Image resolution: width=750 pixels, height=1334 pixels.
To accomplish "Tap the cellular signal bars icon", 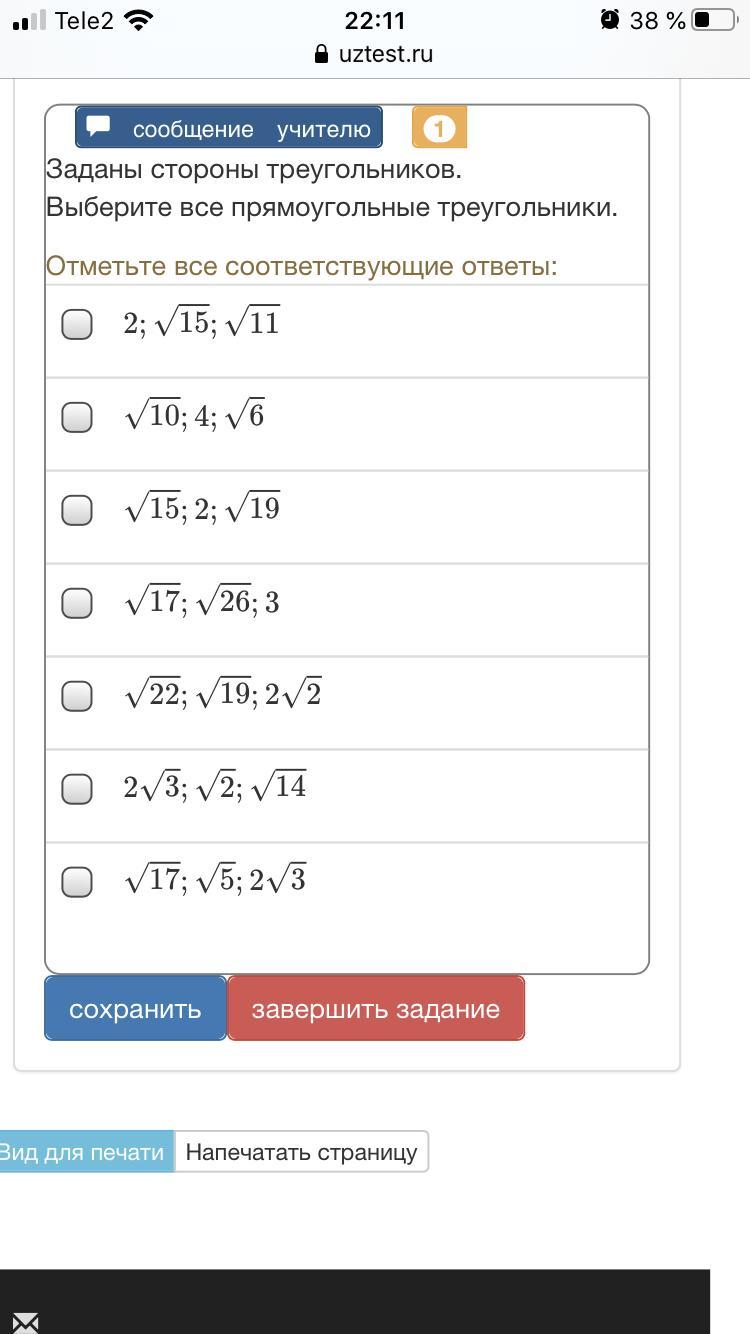I will pyautogui.click(x=30, y=20).
